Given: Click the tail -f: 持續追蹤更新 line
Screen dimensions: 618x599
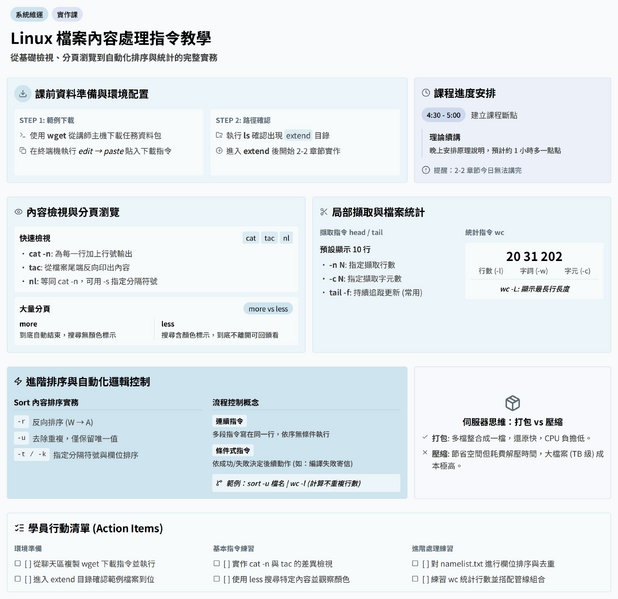Looking at the screenshot, I should tap(376, 292).
